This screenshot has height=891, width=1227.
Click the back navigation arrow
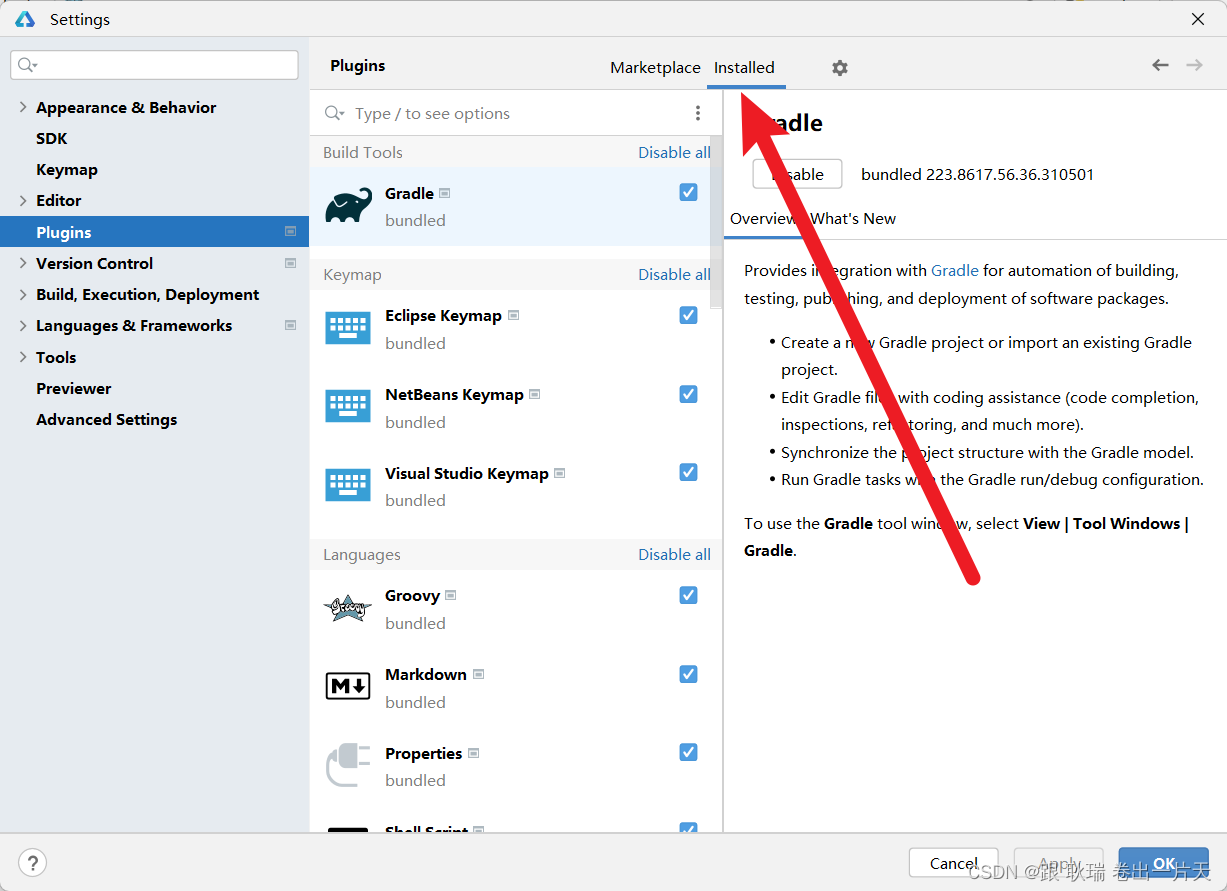pos(1160,65)
